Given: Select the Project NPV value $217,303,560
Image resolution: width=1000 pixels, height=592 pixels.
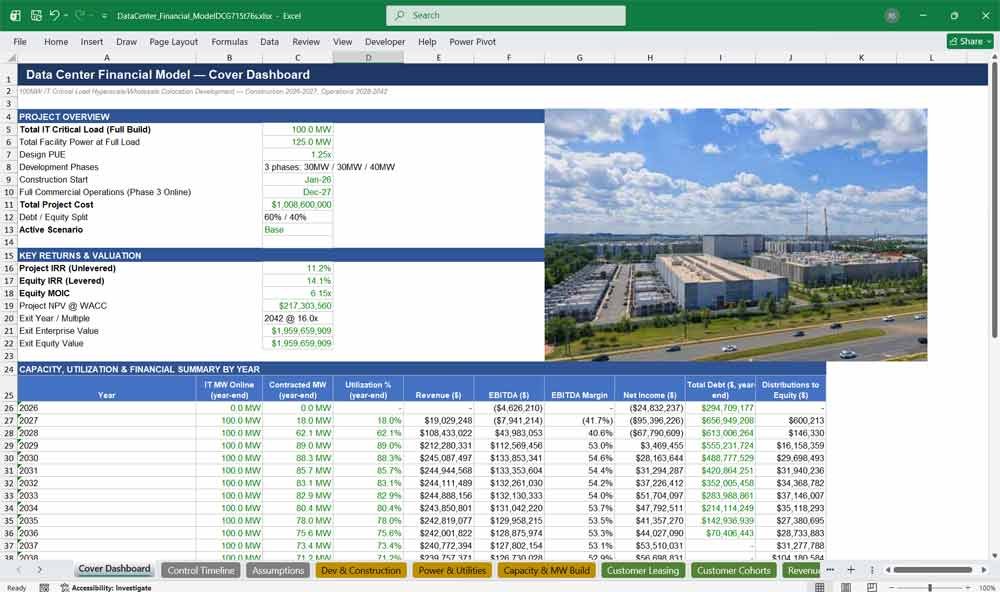Looking at the screenshot, I should pyautogui.click(x=297, y=306).
